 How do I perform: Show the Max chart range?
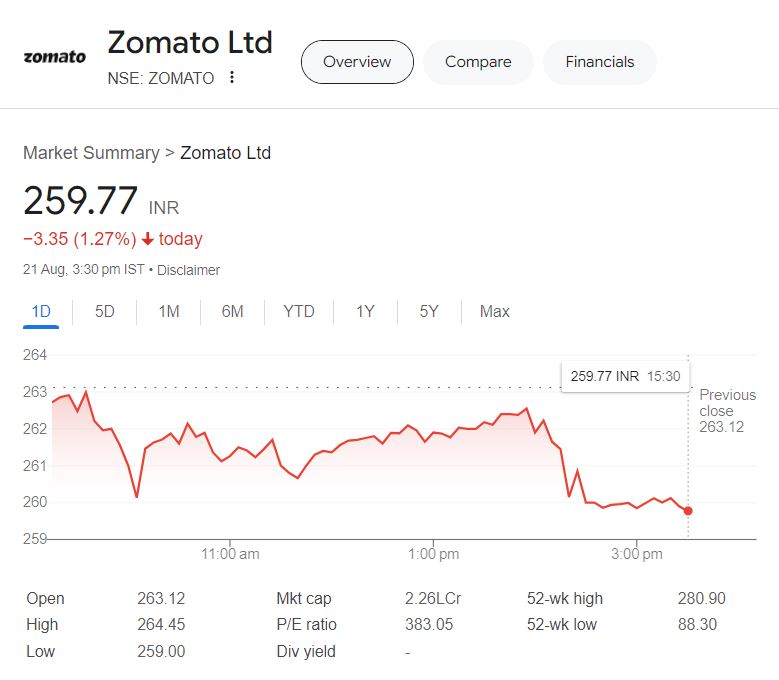point(495,311)
